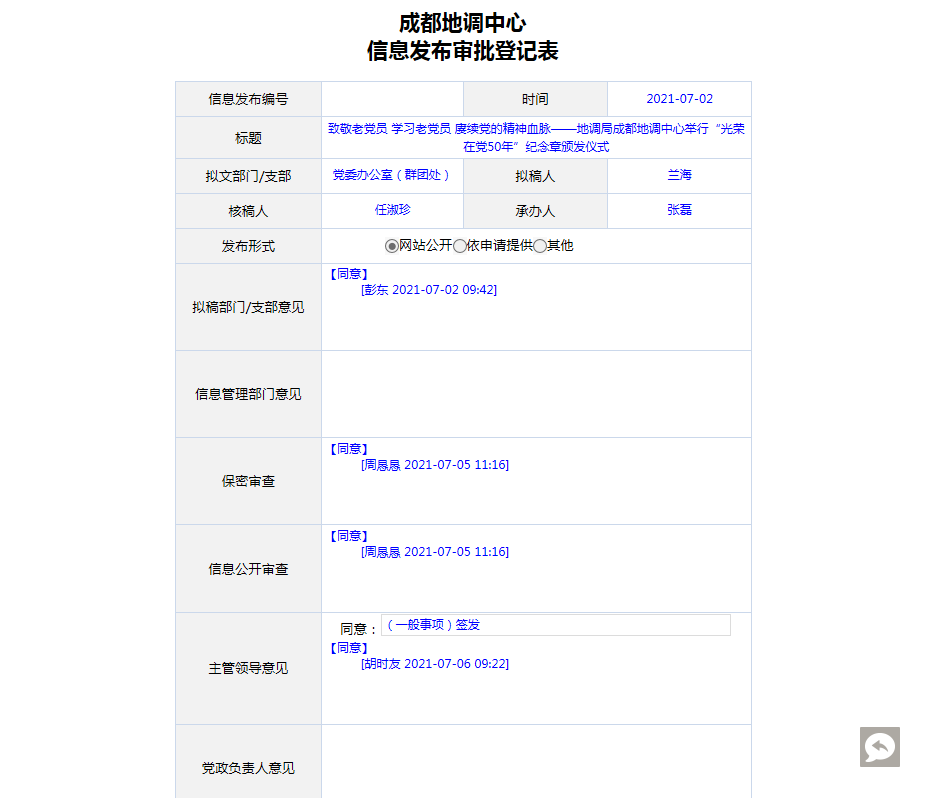Click the reply arrow floating icon

pos(879,747)
